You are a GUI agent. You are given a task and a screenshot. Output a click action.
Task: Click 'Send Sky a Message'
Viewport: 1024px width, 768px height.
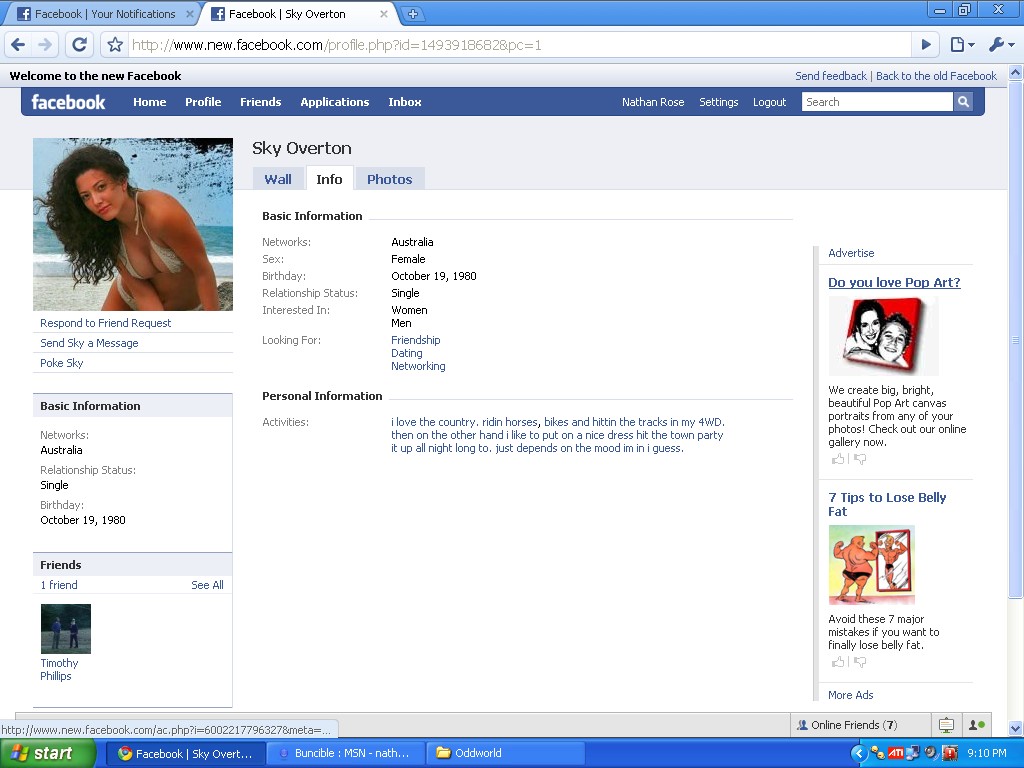coord(89,343)
